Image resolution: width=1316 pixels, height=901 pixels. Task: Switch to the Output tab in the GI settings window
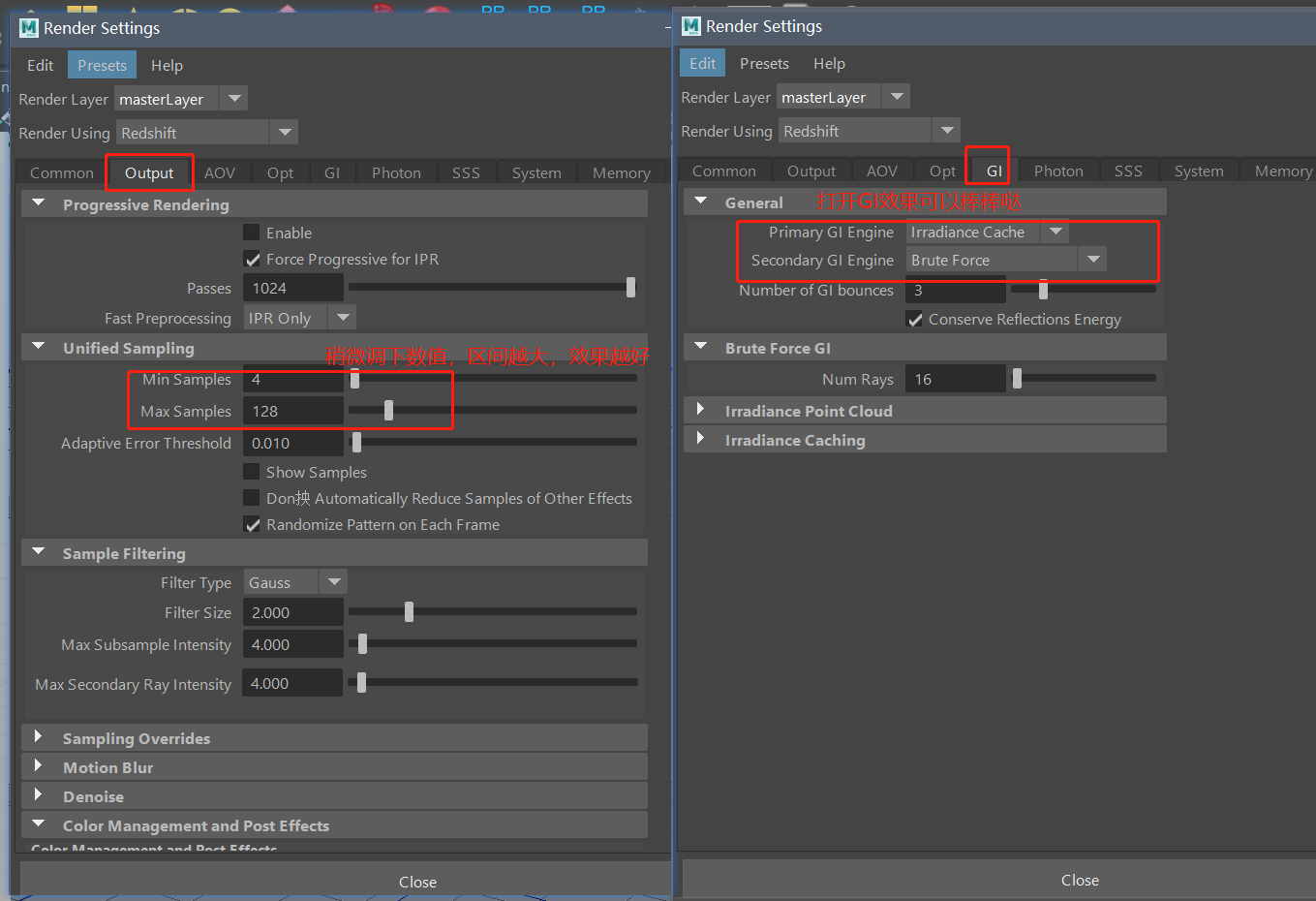811,171
